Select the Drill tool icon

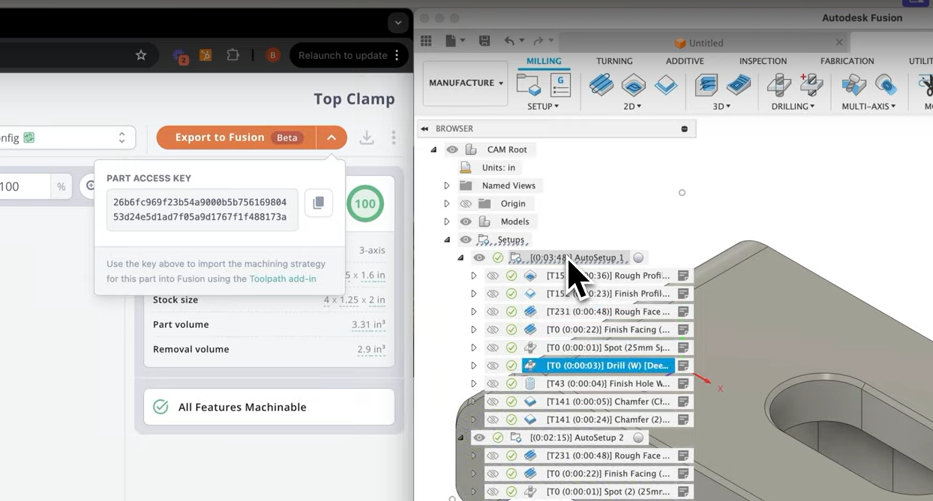pyautogui.click(x=778, y=85)
